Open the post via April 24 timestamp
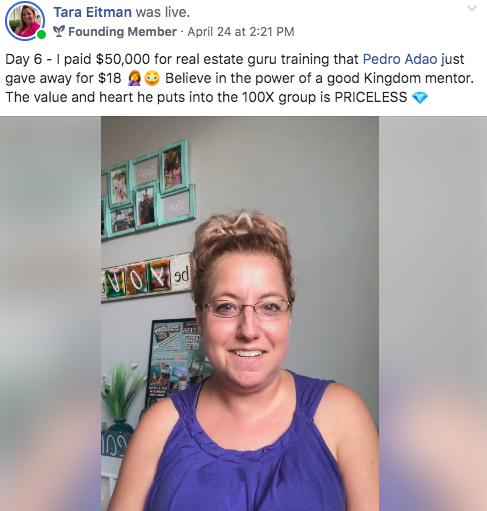Image resolution: width=487 pixels, height=511 pixels. (241, 32)
